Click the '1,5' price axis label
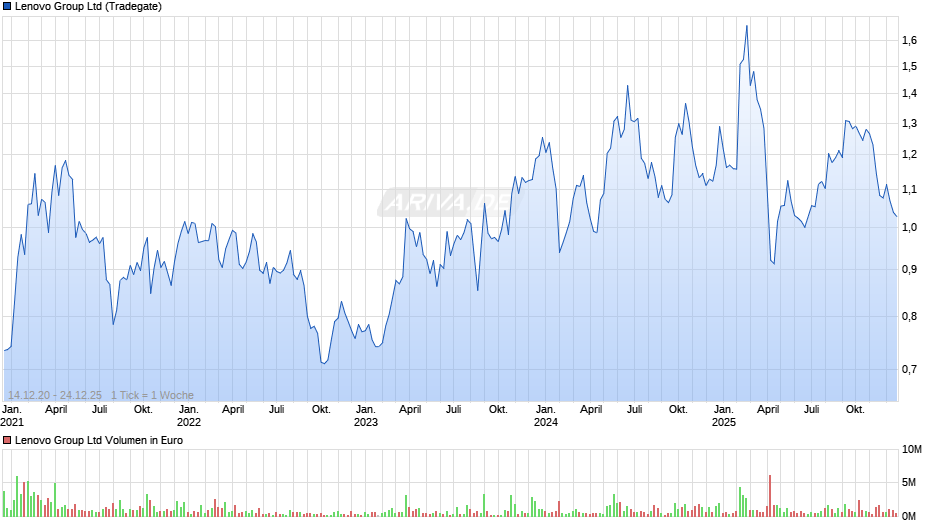940x526 pixels. [x=909, y=67]
